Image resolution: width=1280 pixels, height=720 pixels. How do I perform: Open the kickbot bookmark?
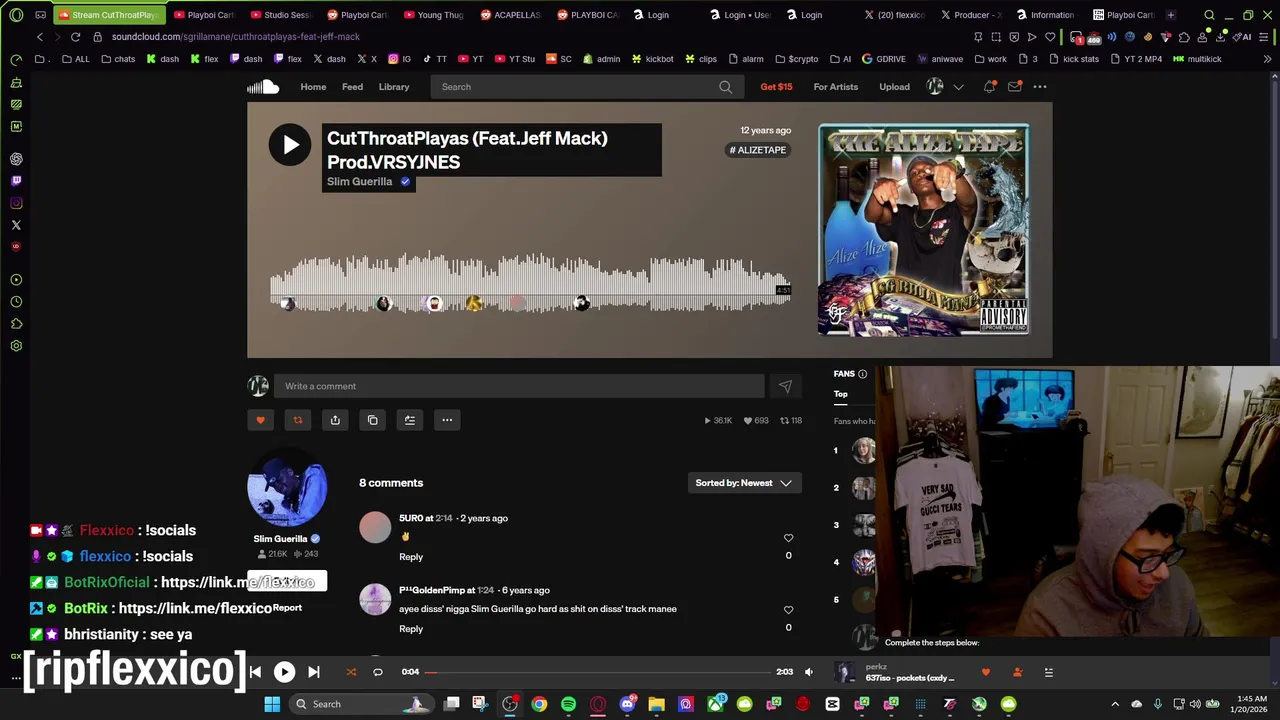(652, 59)
